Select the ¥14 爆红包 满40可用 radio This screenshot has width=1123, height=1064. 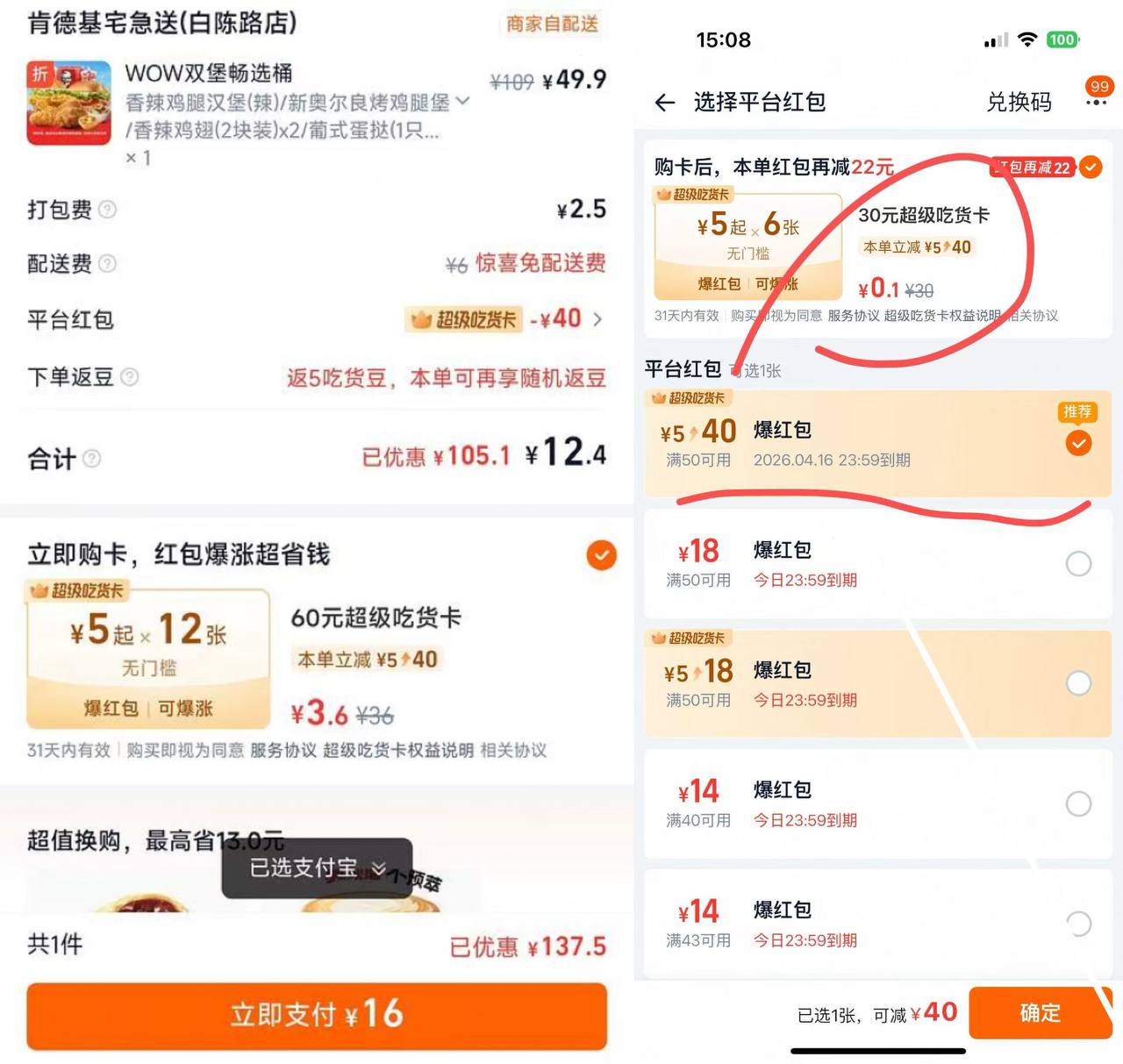1078,803
